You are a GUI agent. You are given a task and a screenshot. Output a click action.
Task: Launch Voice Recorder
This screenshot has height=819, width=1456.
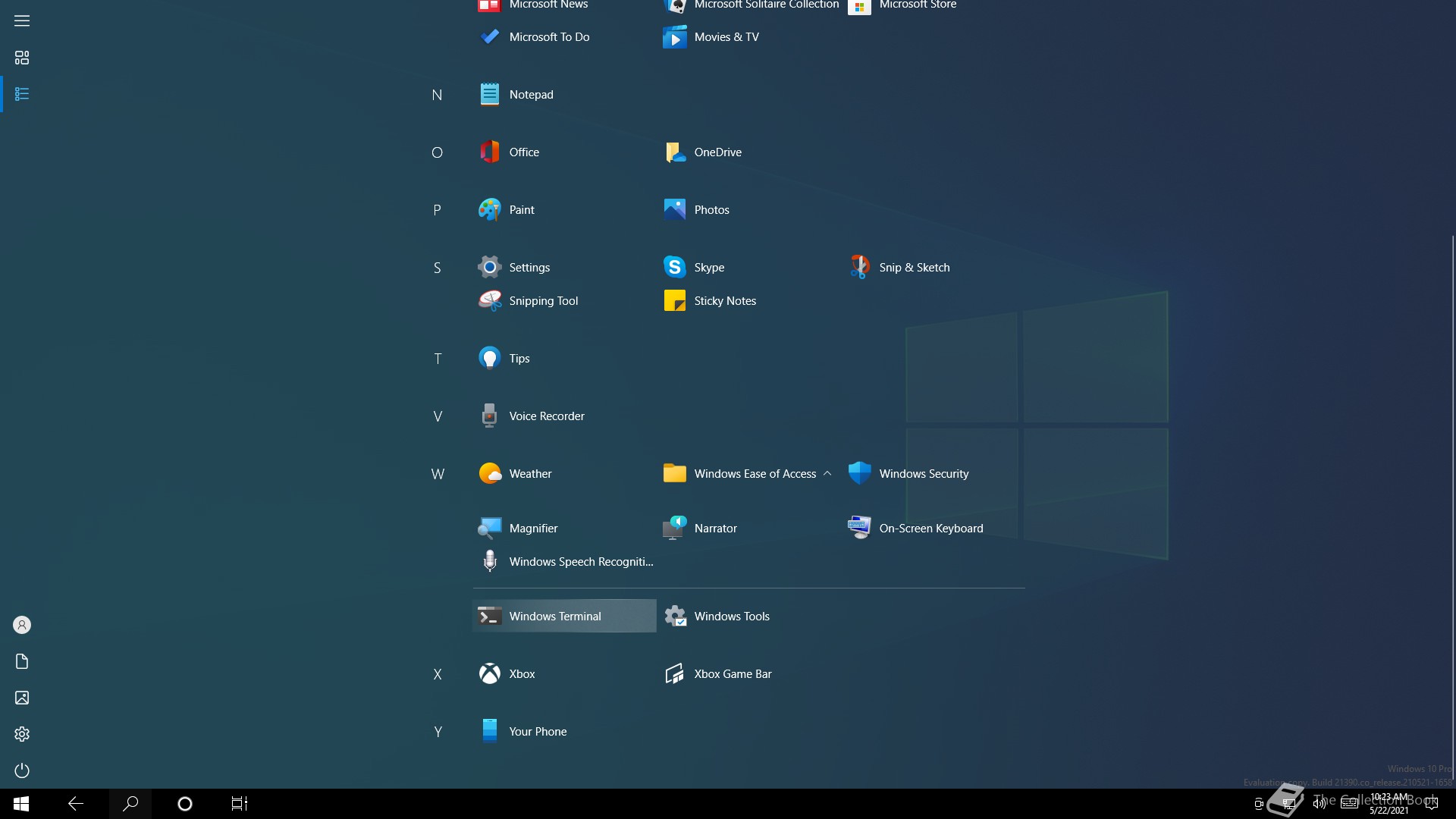[x=564, y=416]
